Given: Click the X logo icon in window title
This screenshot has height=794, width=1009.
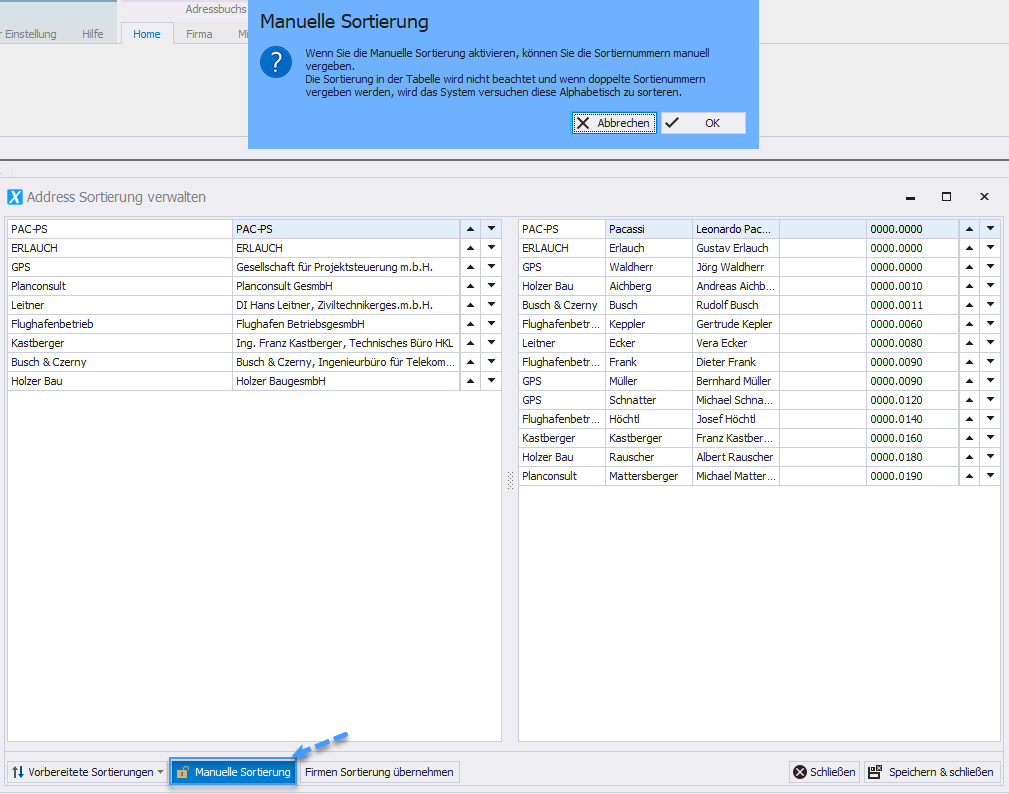Looking at the screenshot, I should (x=15, y=197).
